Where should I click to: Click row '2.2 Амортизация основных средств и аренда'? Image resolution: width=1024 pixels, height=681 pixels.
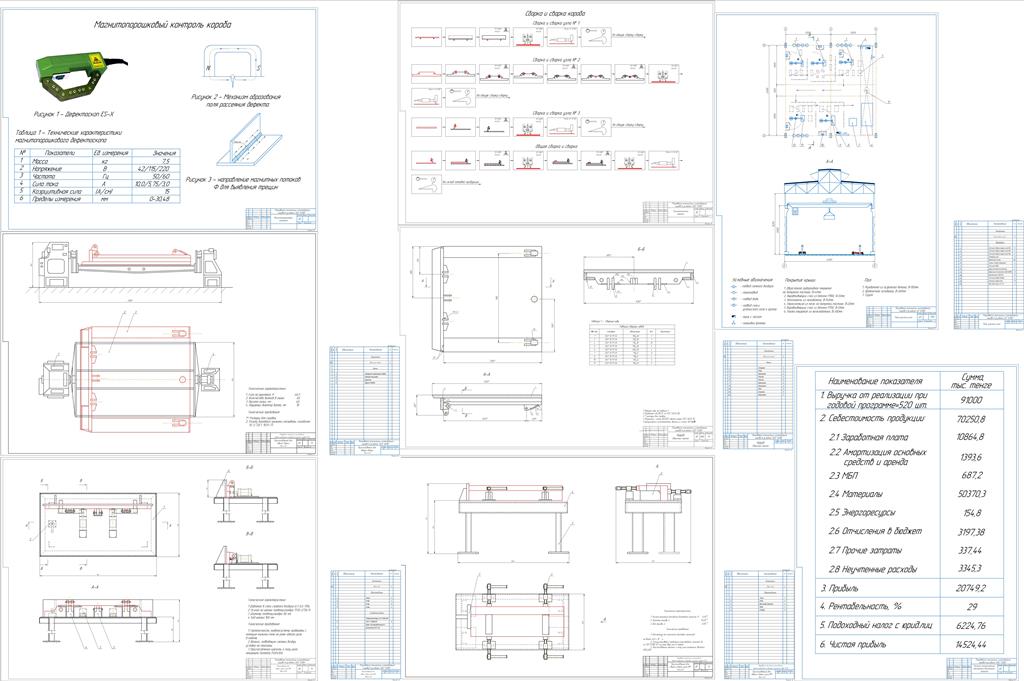[878, 456]
